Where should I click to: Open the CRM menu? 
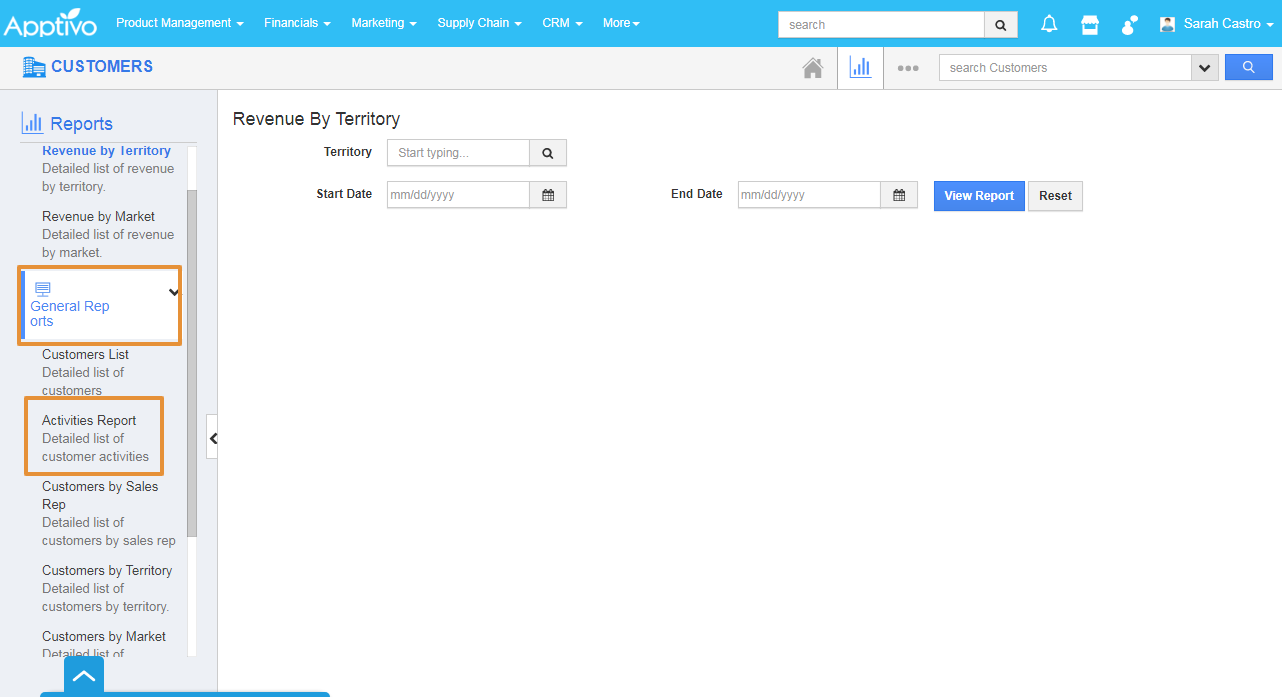[562, 23]
